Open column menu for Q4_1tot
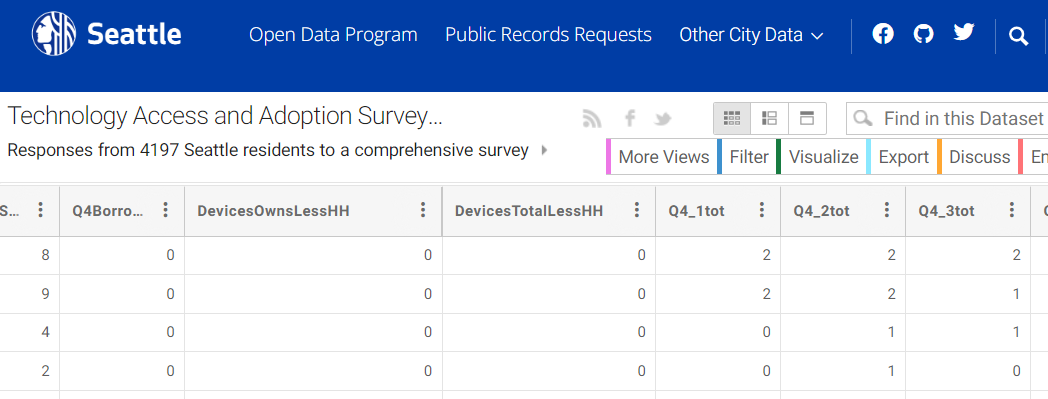Screen dimensions: 1048x399 click(761, 211)
